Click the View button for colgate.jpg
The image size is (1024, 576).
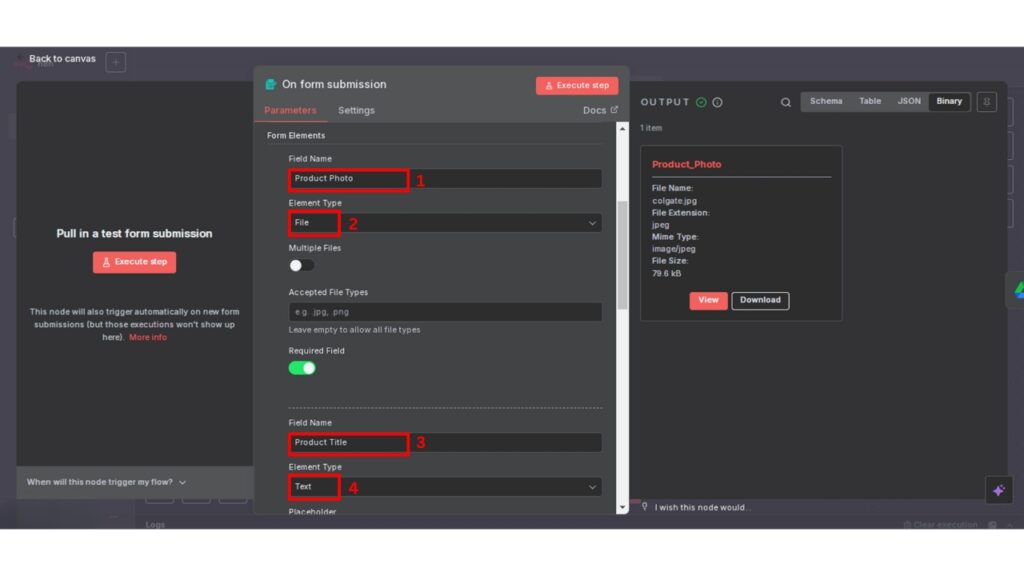click(x=708, y=300)
